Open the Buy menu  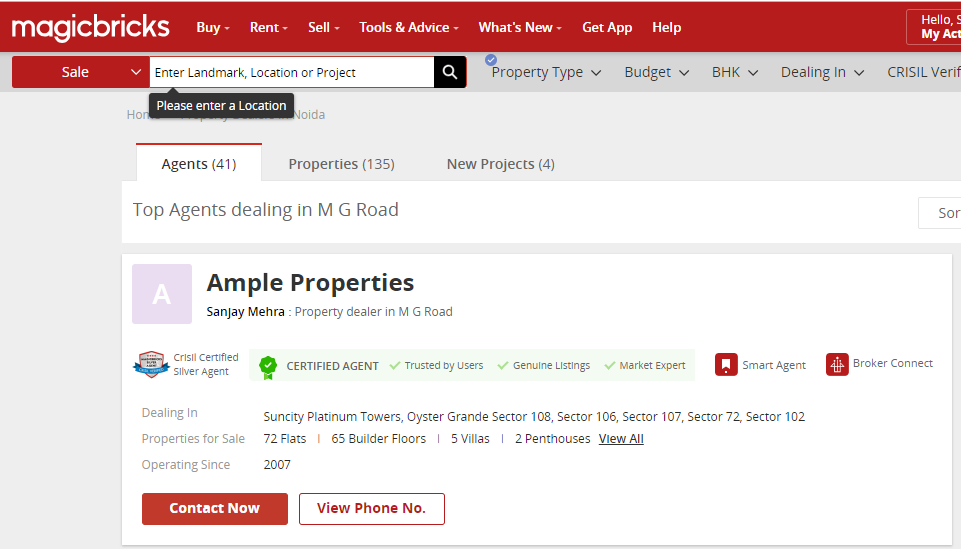[x=213, y=27]
